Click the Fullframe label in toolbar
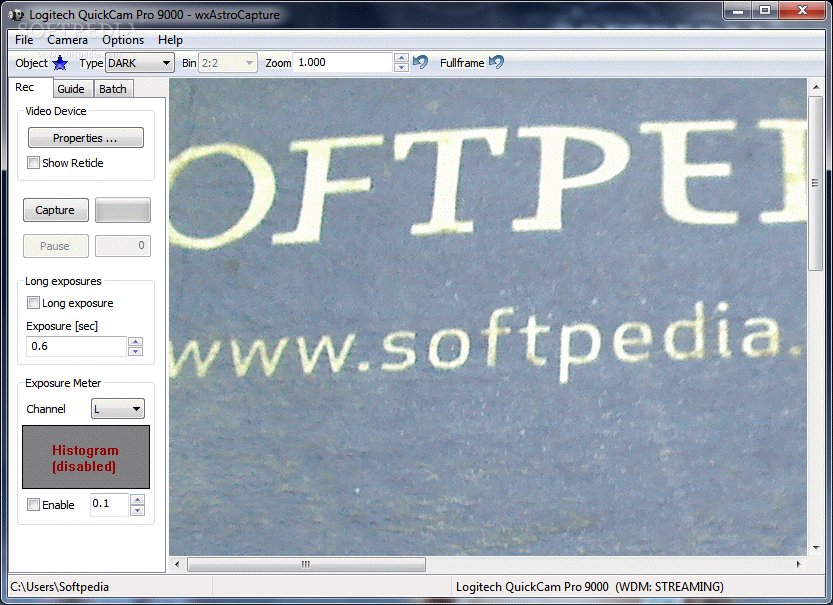 pos(462,63)
